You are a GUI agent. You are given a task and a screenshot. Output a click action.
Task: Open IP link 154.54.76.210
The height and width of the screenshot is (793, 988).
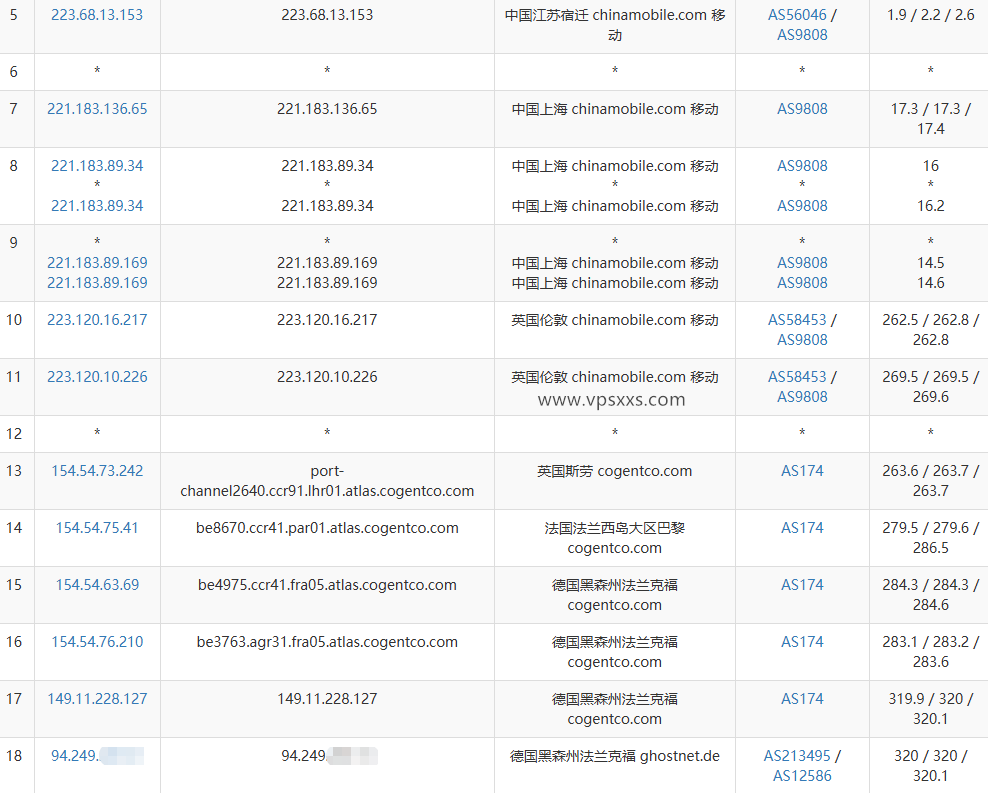(x=97, y=642)
